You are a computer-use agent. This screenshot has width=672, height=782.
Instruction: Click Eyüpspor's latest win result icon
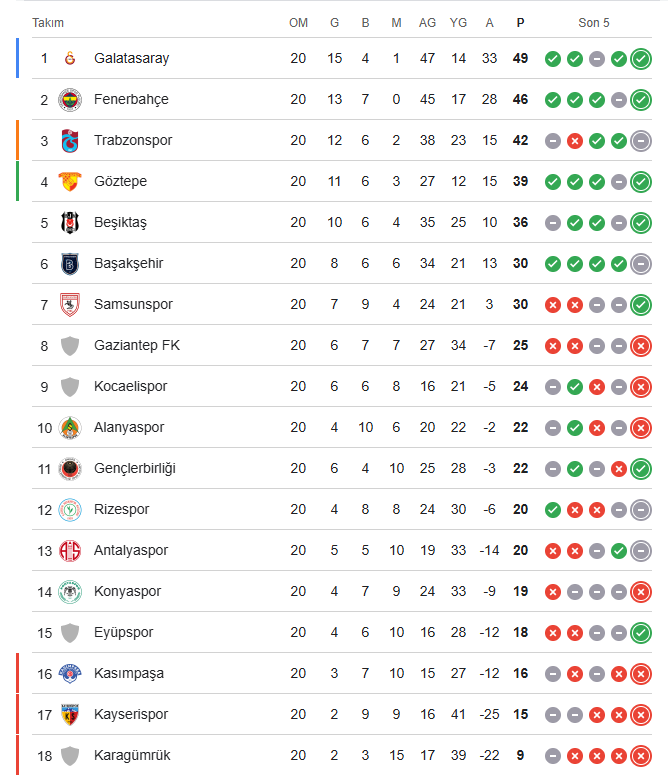click(641, 633)
